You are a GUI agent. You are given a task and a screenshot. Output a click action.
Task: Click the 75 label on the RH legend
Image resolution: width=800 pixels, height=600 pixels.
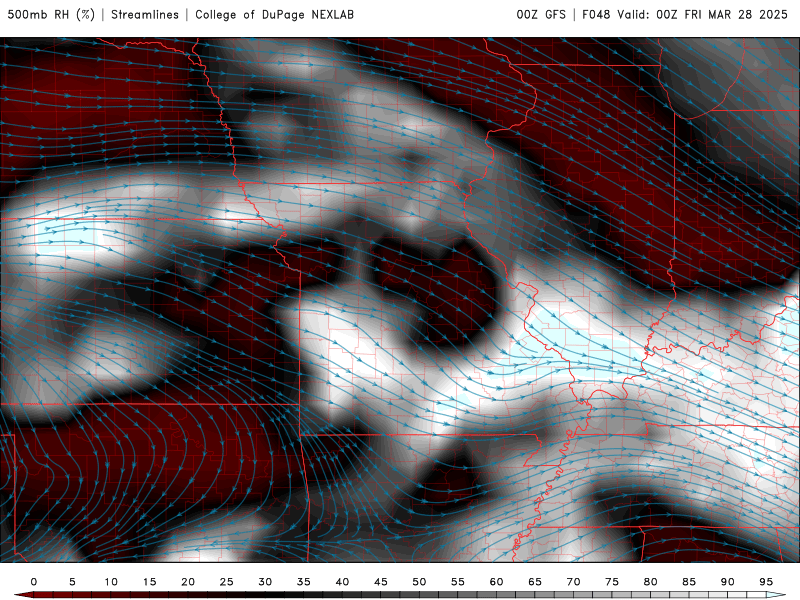[612, 582]
